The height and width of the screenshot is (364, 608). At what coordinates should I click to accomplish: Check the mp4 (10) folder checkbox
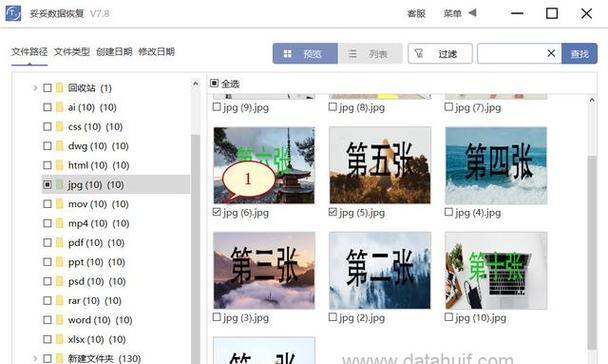tap(47, 223)
